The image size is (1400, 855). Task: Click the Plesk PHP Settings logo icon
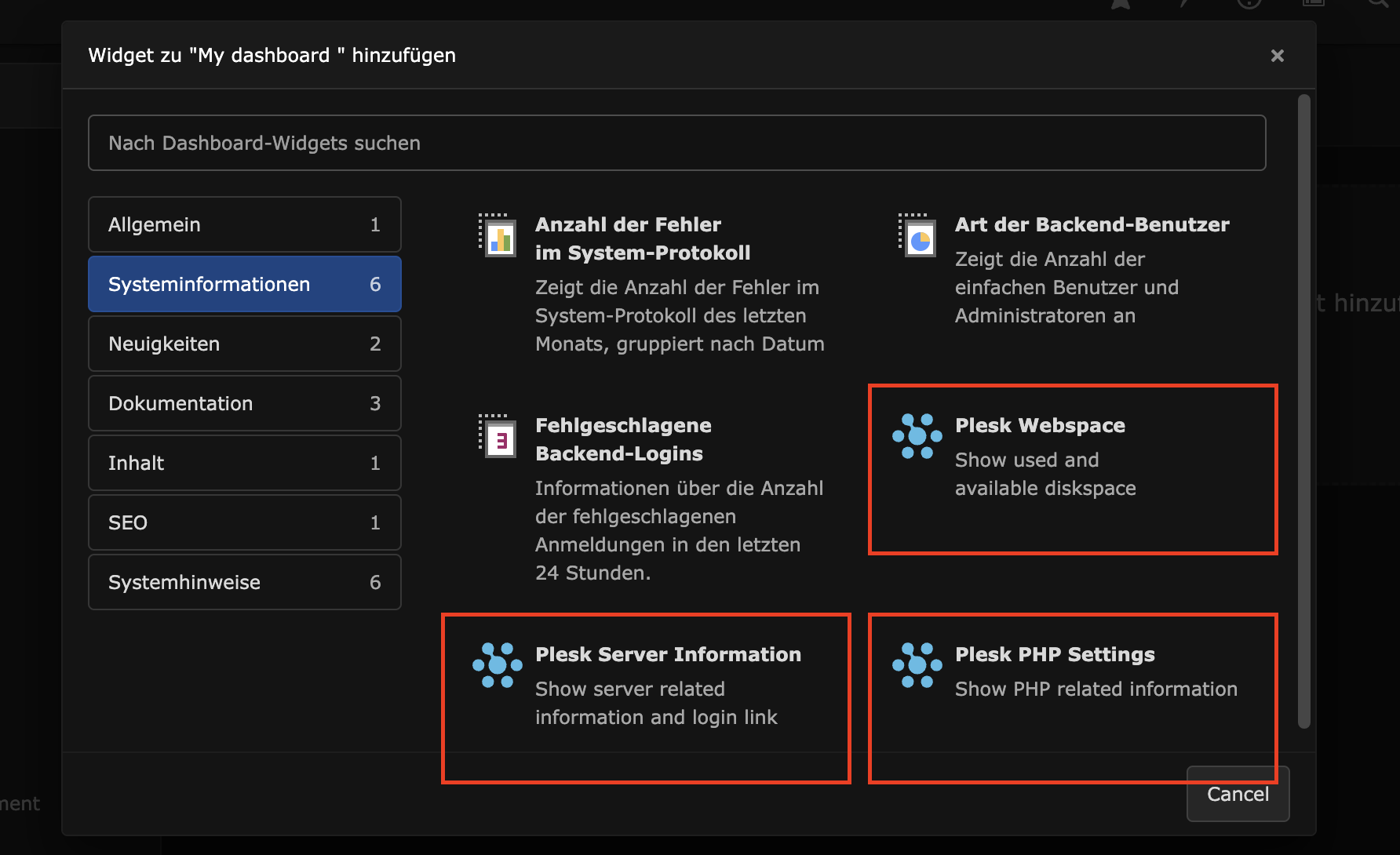pos(917,665)
